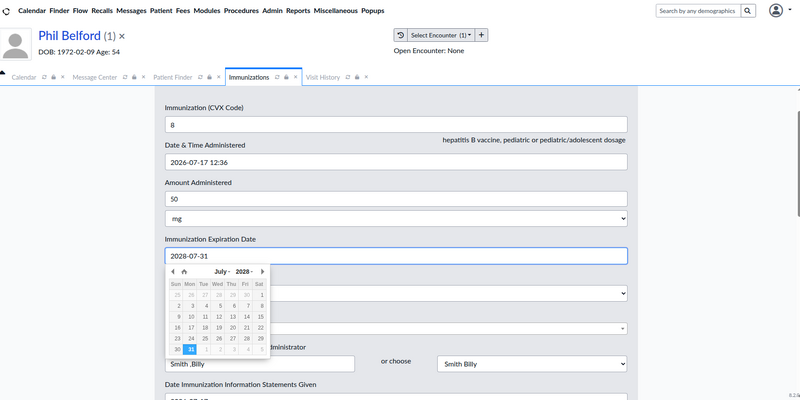Add new encounter with plus button
Viewport: 800px width, 400px height.
482,35
